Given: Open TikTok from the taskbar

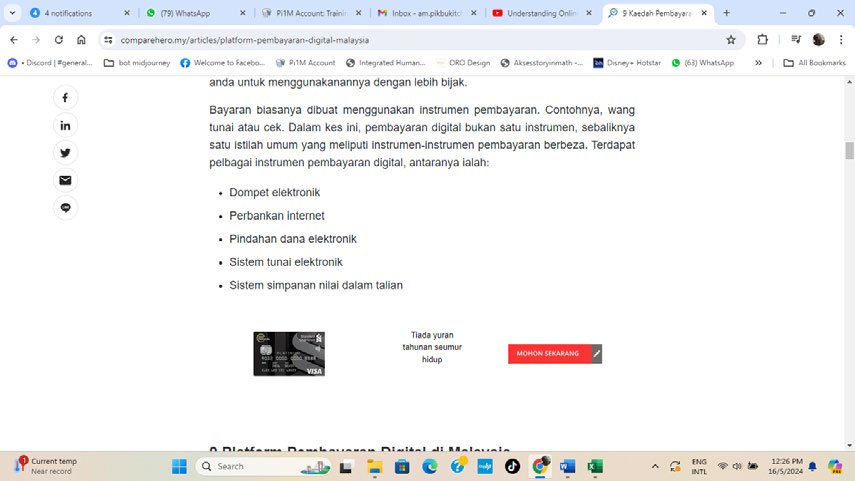Looking at the screenshot, I should click(x=512, y=466).
